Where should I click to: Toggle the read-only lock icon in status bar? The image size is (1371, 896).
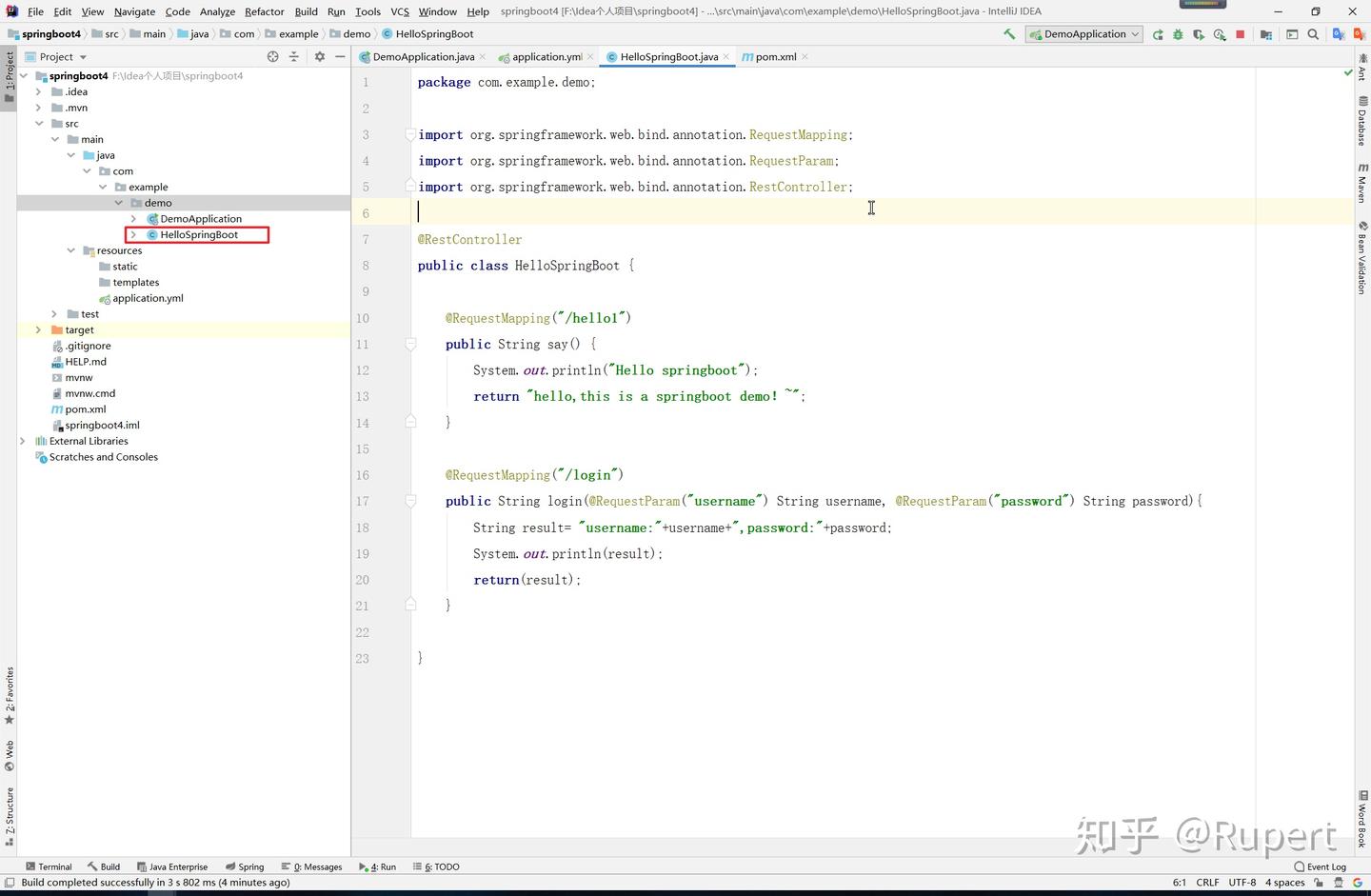click(x=1319, y=883)
